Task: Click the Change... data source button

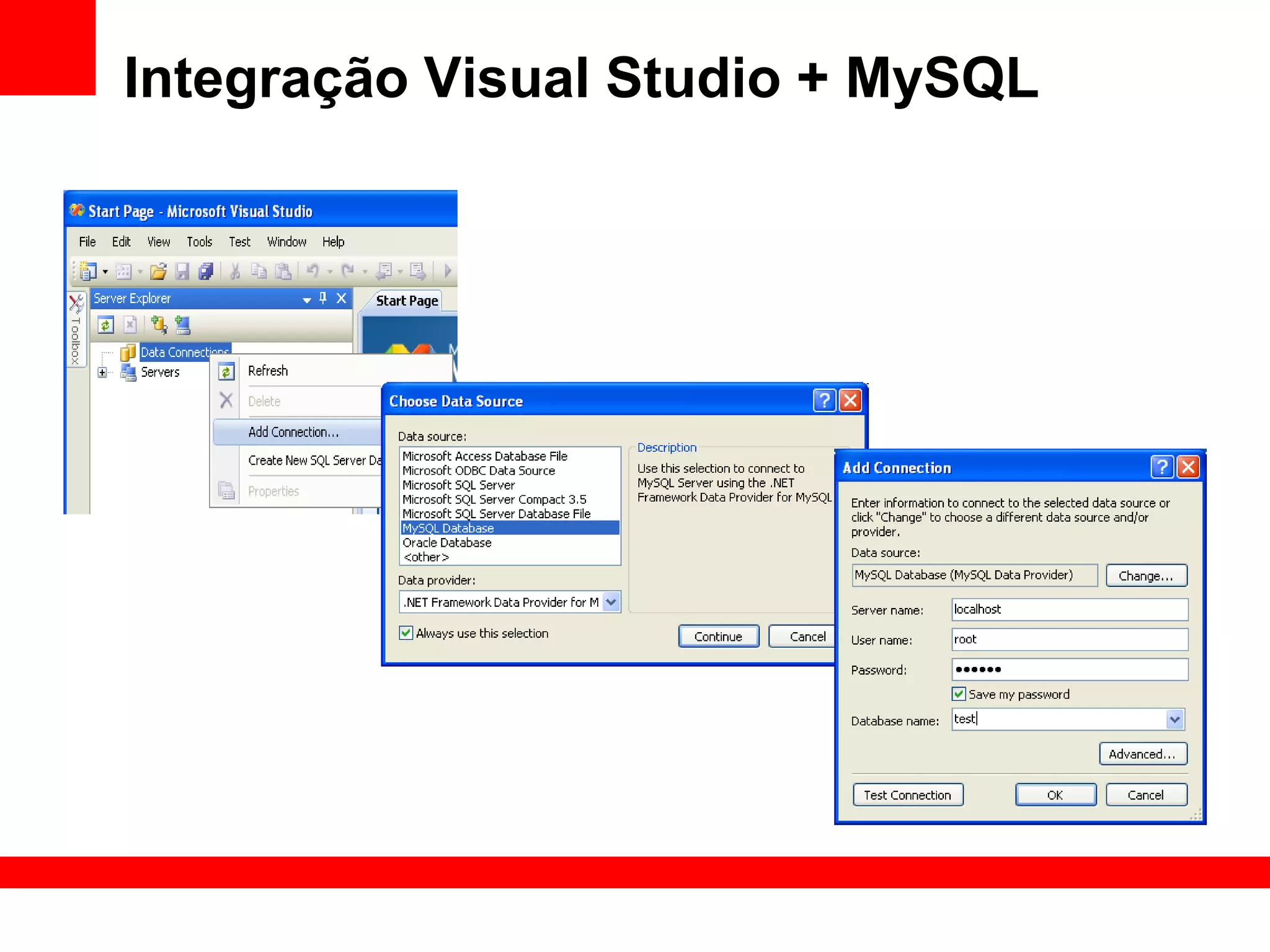Action: click(1146, 576)
